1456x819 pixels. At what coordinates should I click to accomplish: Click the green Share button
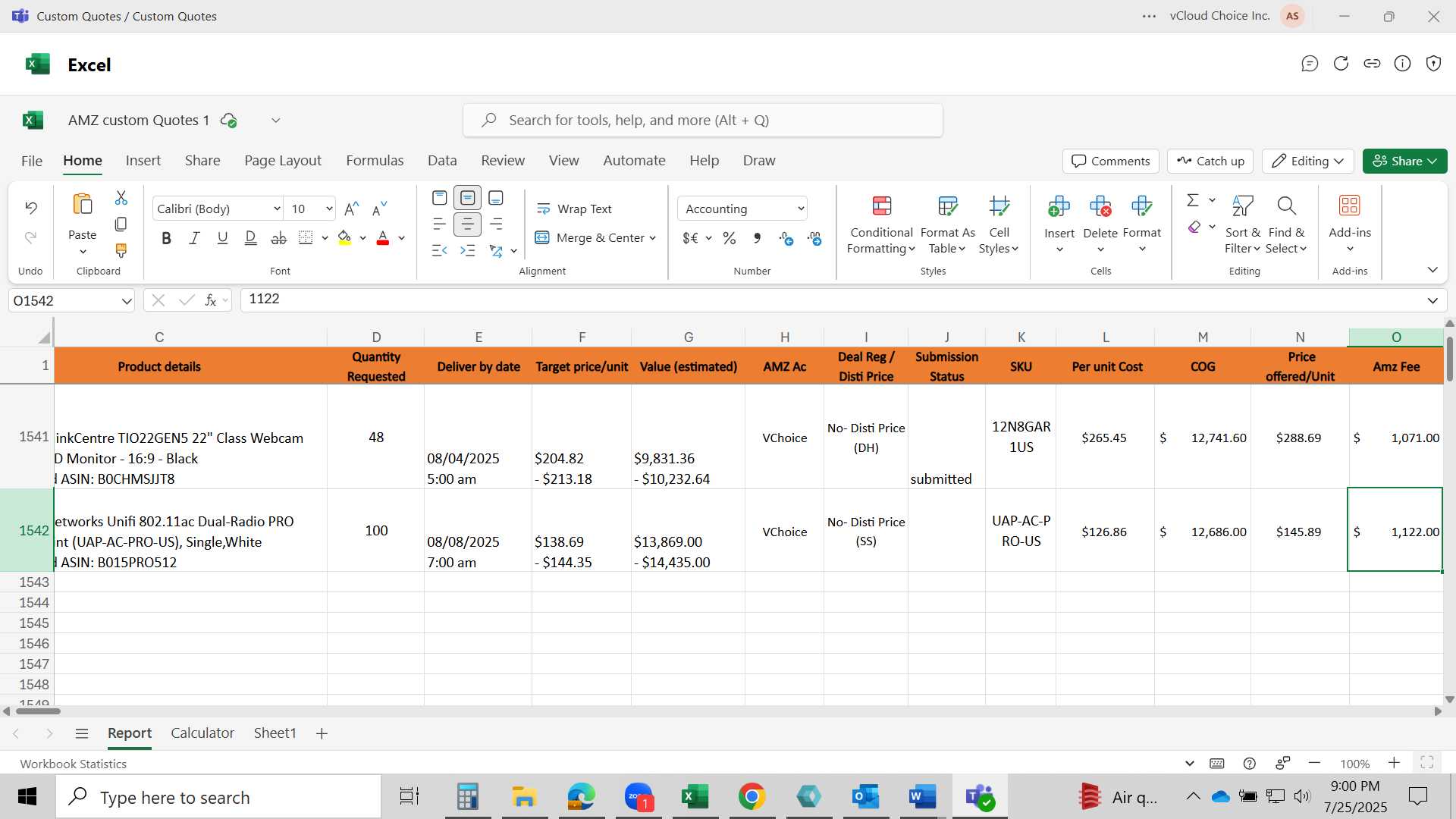click(1404, 161)
